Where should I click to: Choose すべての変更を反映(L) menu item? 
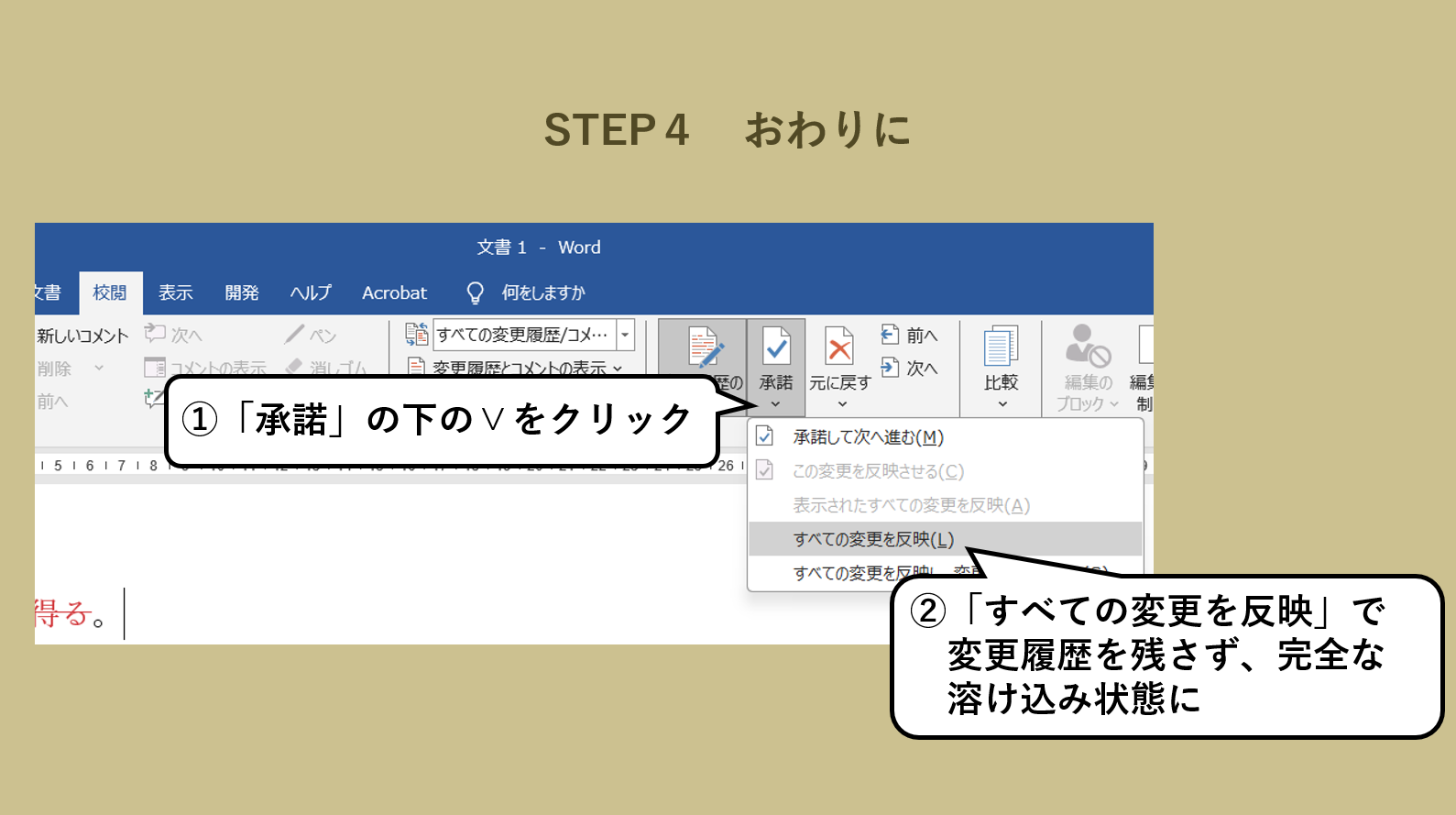[x=873, y=539]
